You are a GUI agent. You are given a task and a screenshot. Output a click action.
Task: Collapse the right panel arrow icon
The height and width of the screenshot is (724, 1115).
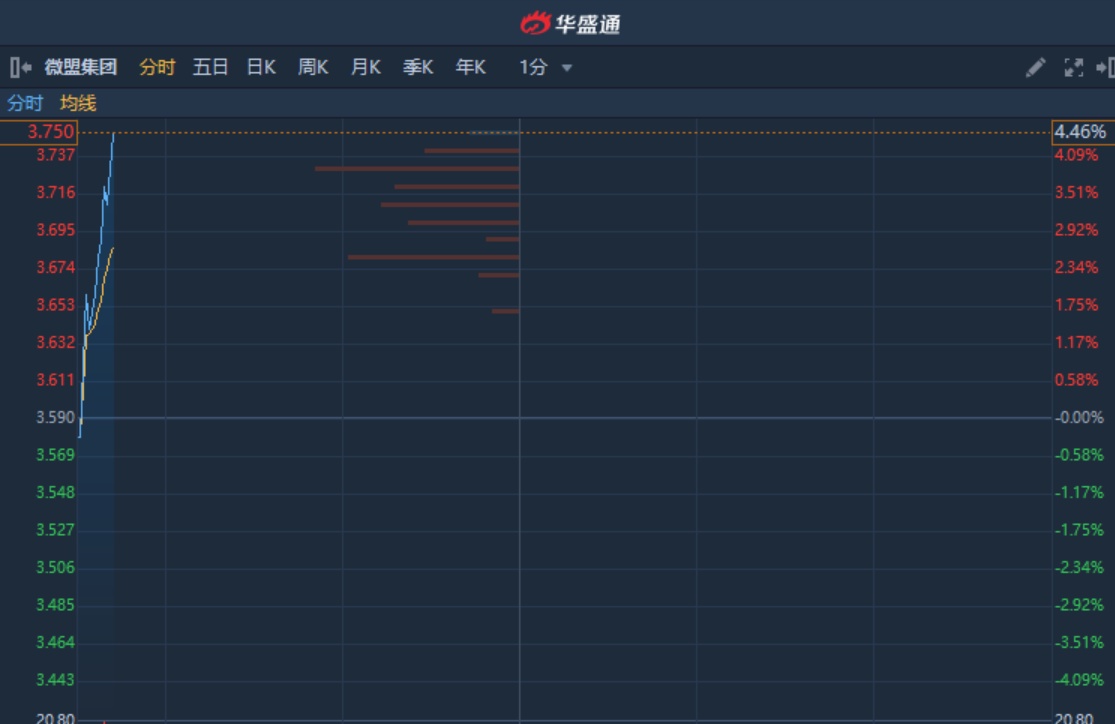(1105, 68)
